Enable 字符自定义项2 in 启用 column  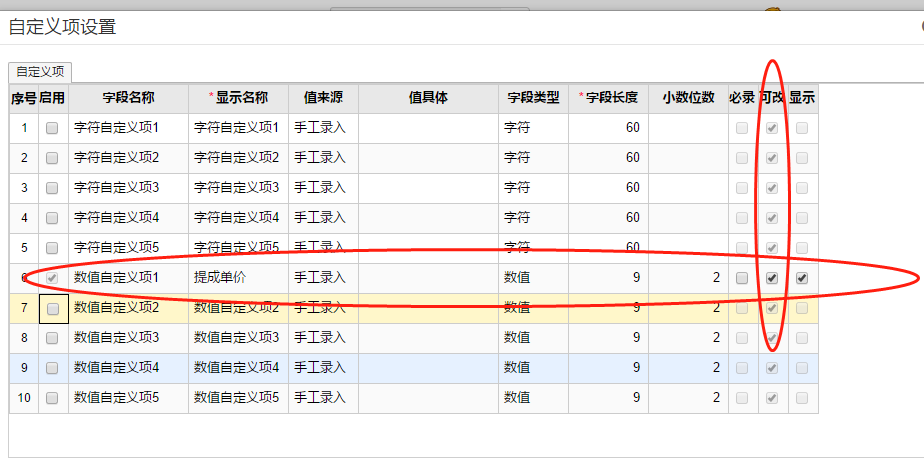(52, 158)
